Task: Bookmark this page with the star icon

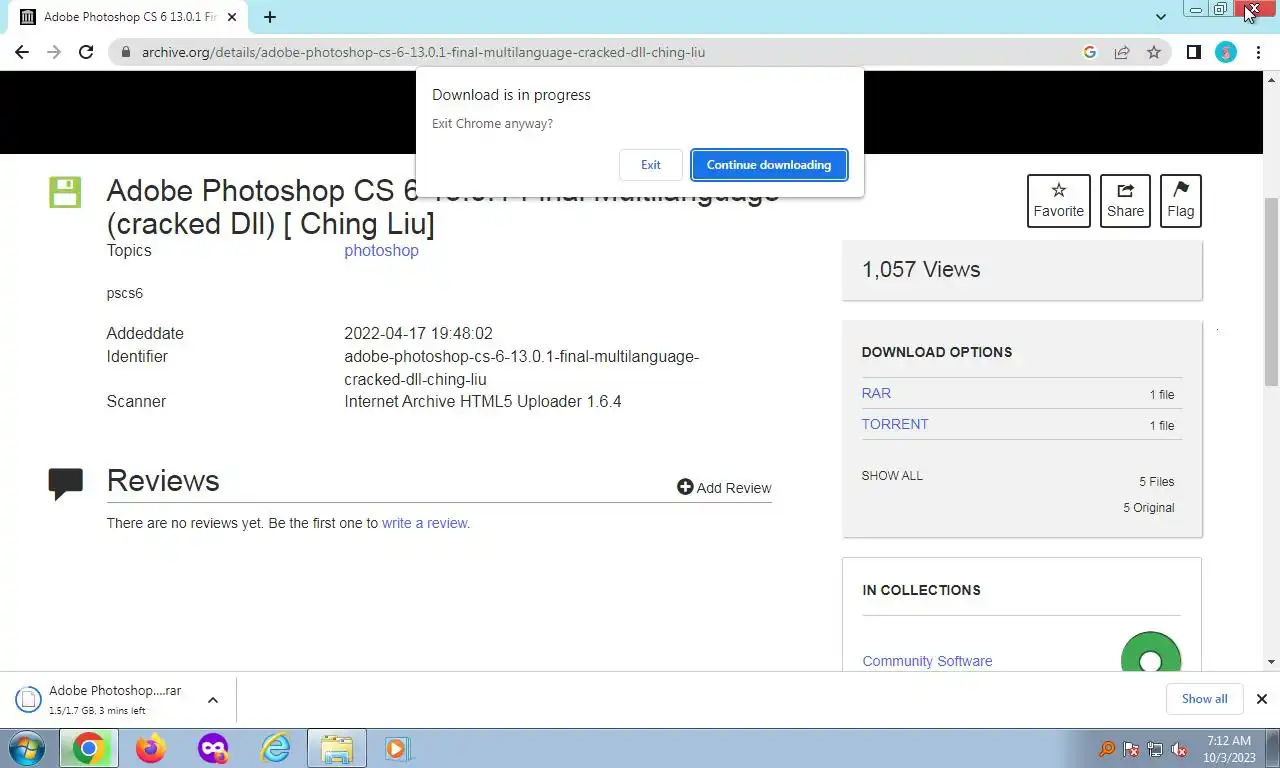Action: pos(1154,52)
